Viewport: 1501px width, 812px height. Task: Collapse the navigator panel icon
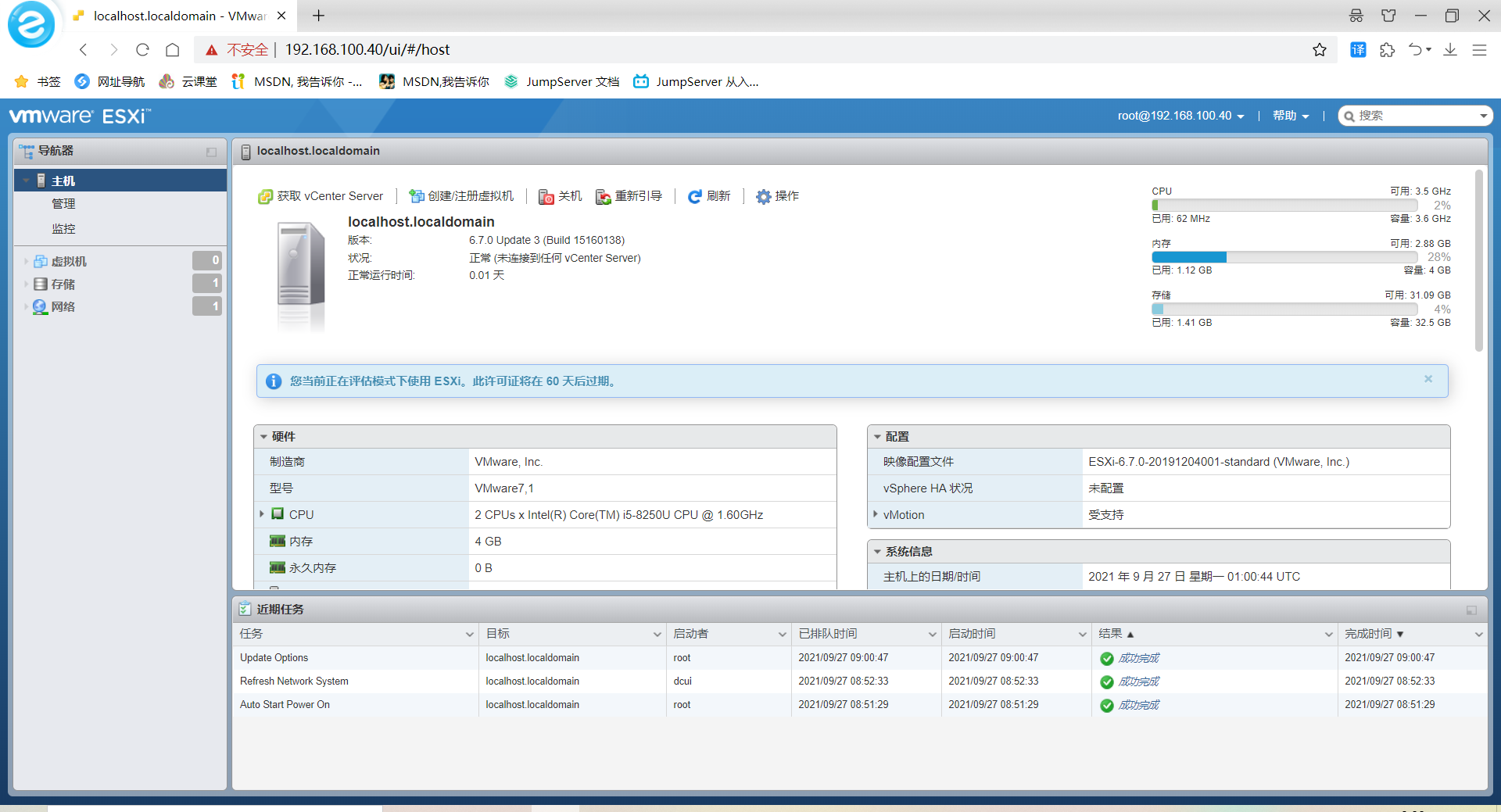click(x=211, y=152)
